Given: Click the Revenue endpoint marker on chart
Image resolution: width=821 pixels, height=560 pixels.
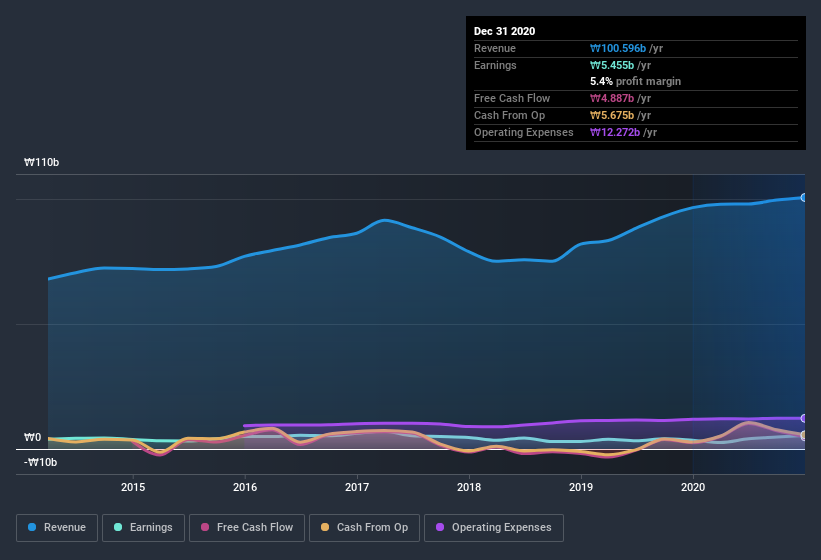Looking at the screenshot, I should tap(804, 197).
